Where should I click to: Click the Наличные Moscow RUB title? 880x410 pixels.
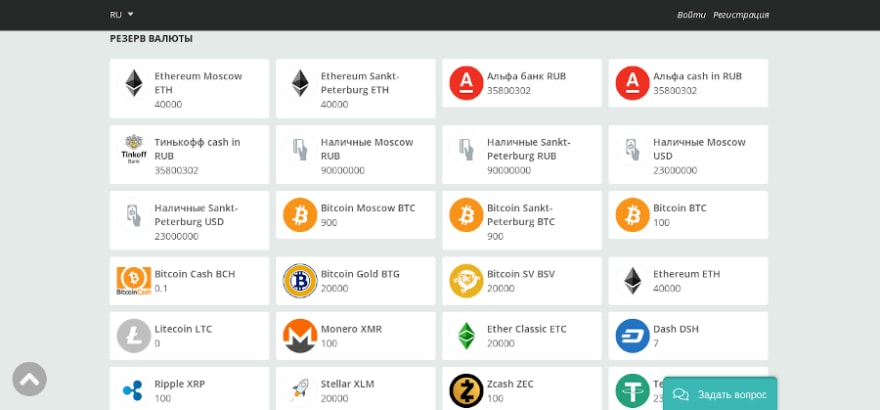[367, 149]
